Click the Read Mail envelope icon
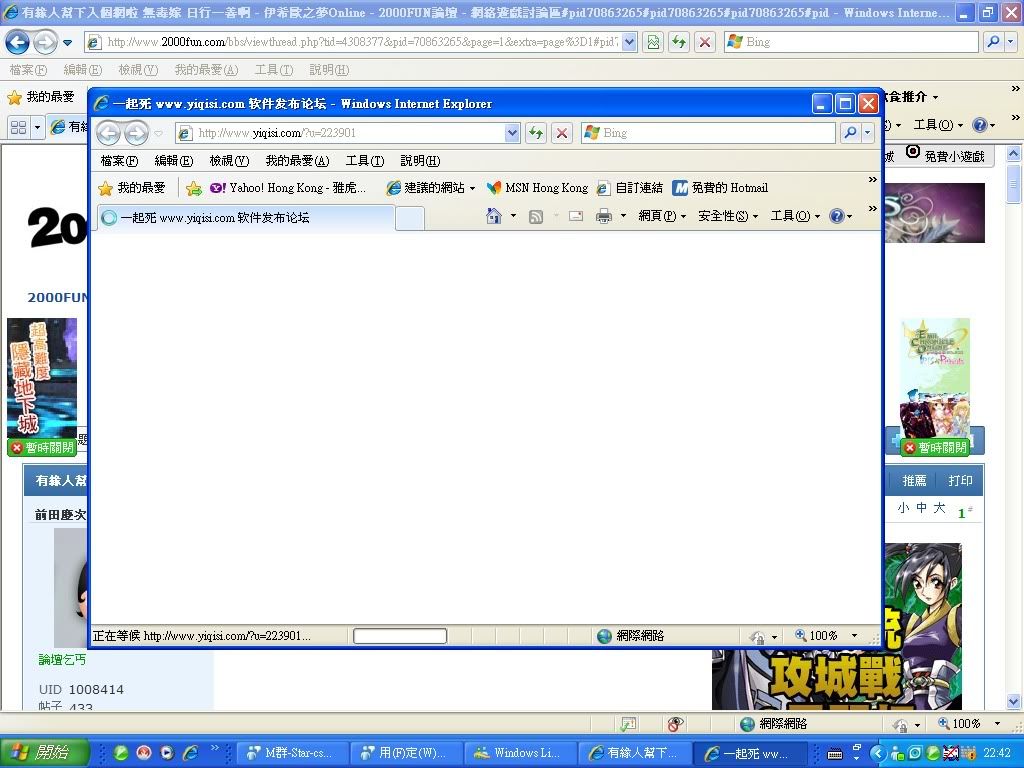The height and width of the screenshot is (768, 1024). [x=576, y=216]
